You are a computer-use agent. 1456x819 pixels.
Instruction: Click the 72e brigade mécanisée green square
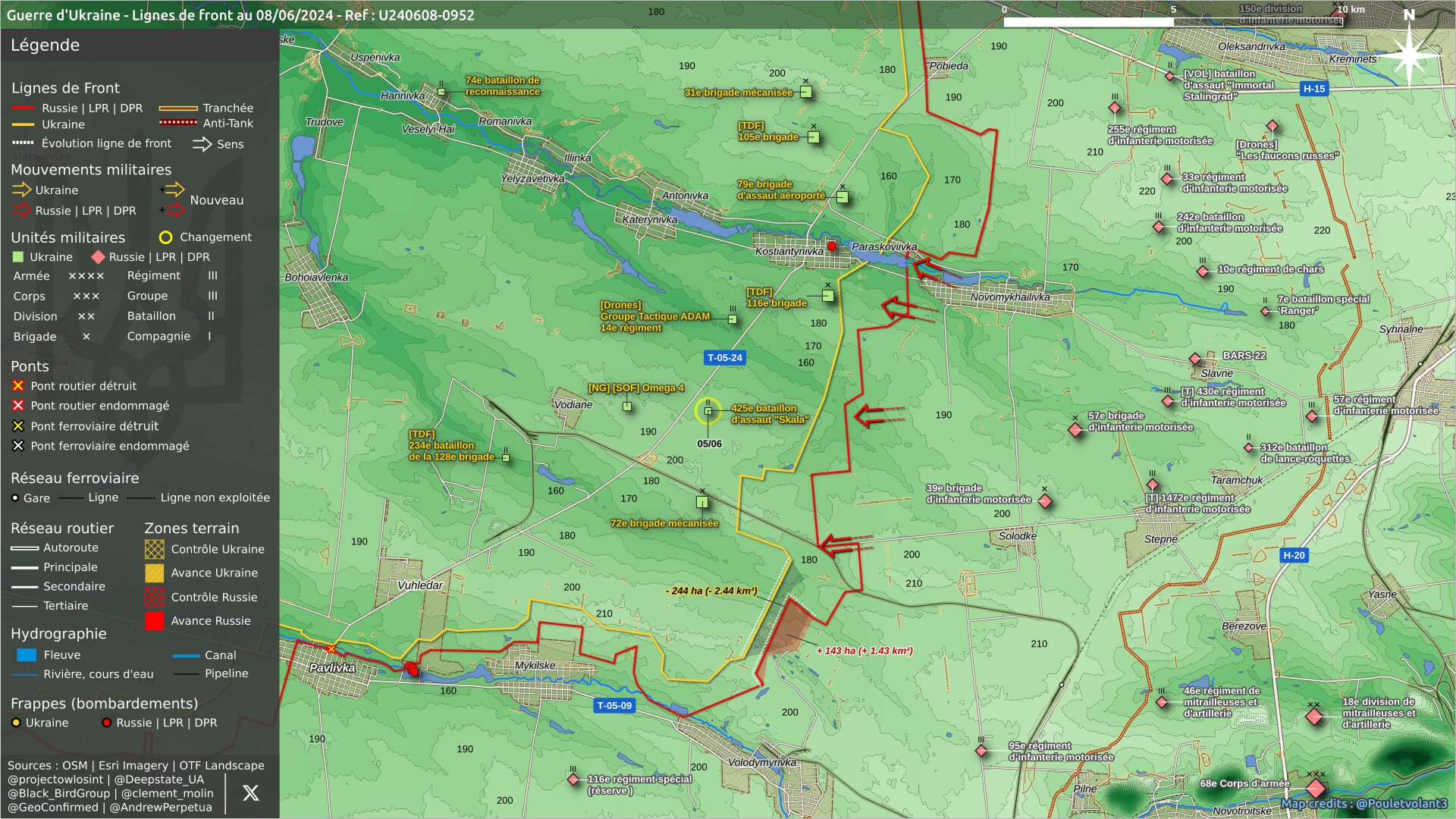702,502
